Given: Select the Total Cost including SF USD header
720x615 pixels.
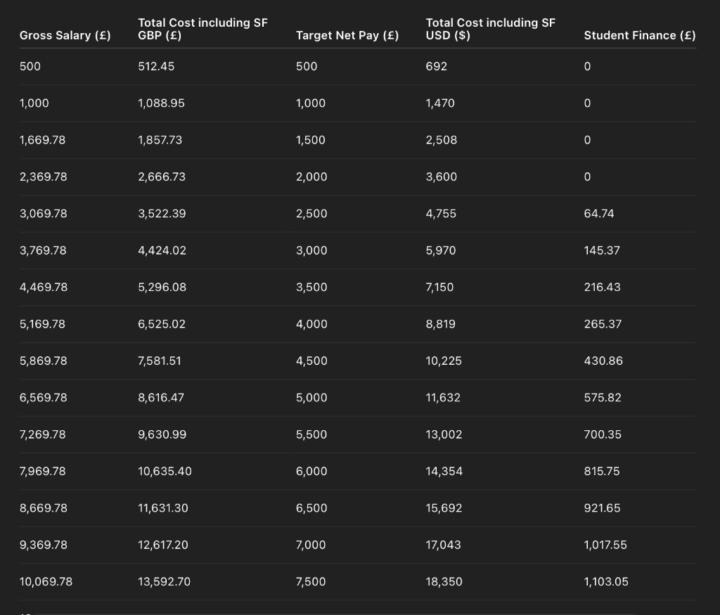Looking at the screenshot, I should 490,29.
